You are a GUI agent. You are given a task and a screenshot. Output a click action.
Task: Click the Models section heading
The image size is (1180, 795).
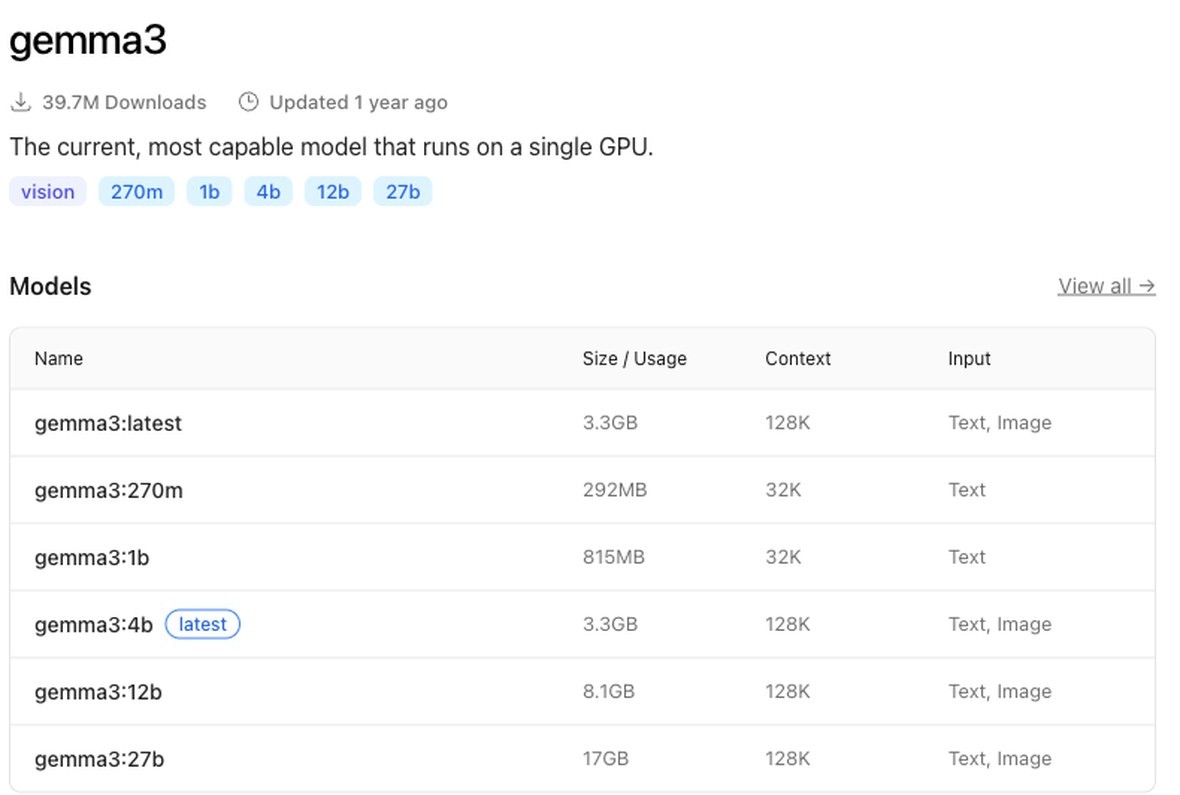pyautogui.click(x=50, y=286)
